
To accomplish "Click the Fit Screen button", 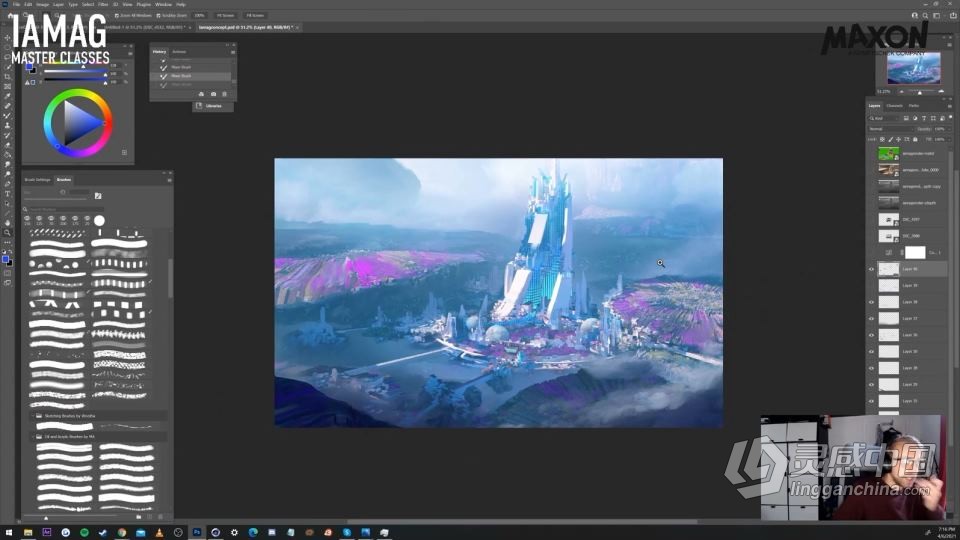I will (225, 15).
